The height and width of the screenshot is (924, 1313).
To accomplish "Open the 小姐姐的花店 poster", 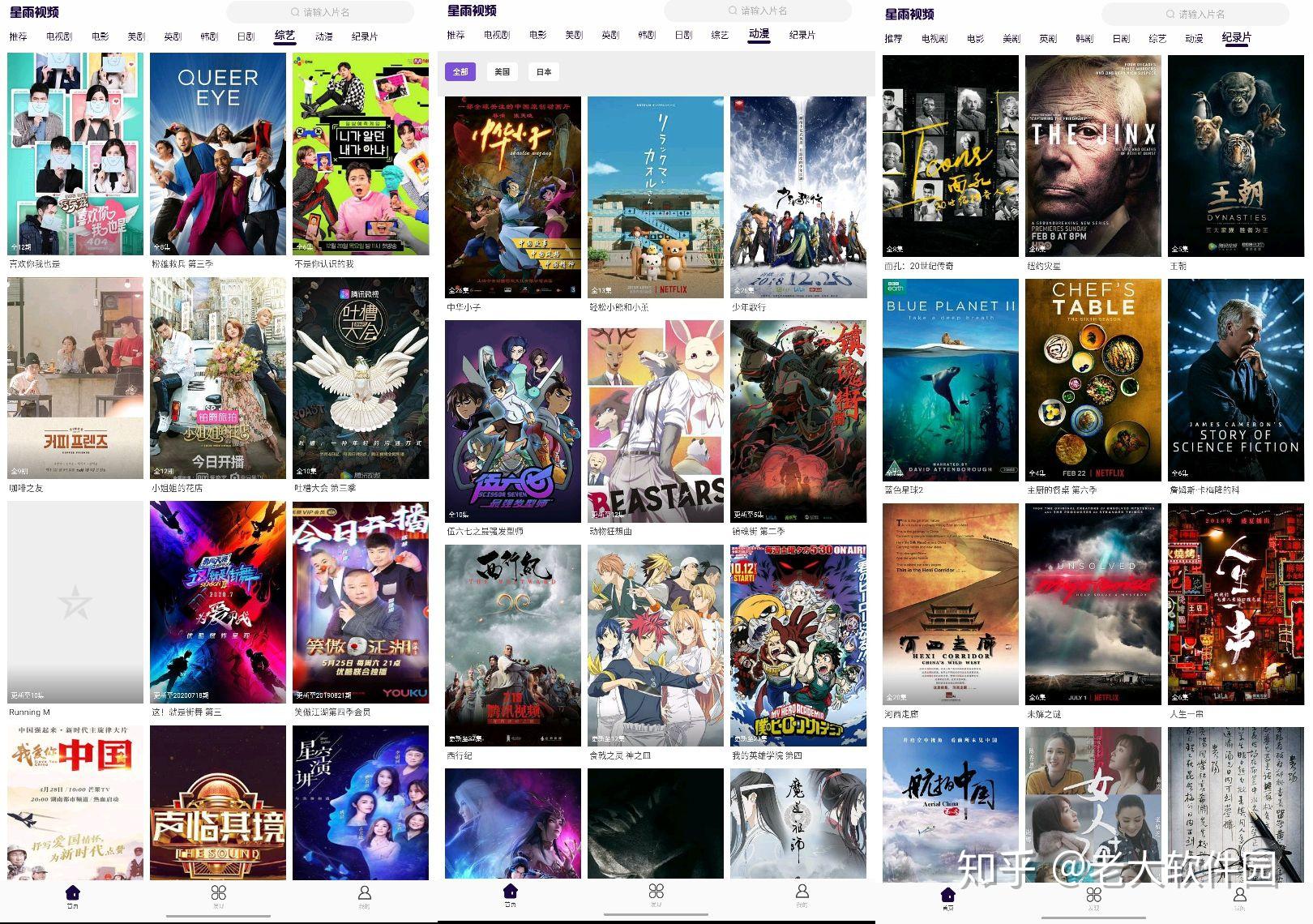I will pos(218,378).
